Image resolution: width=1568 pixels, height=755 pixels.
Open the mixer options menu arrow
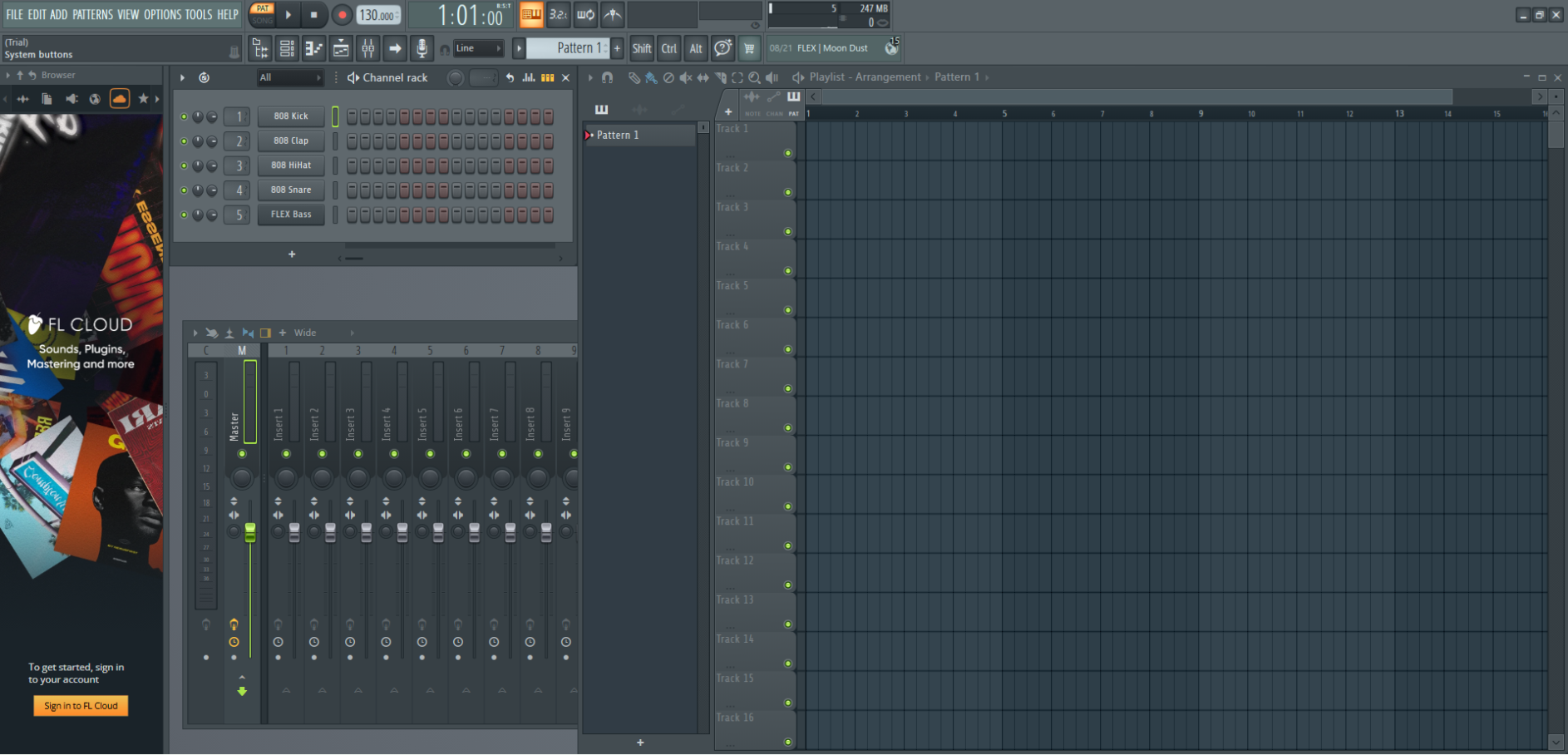195,333
